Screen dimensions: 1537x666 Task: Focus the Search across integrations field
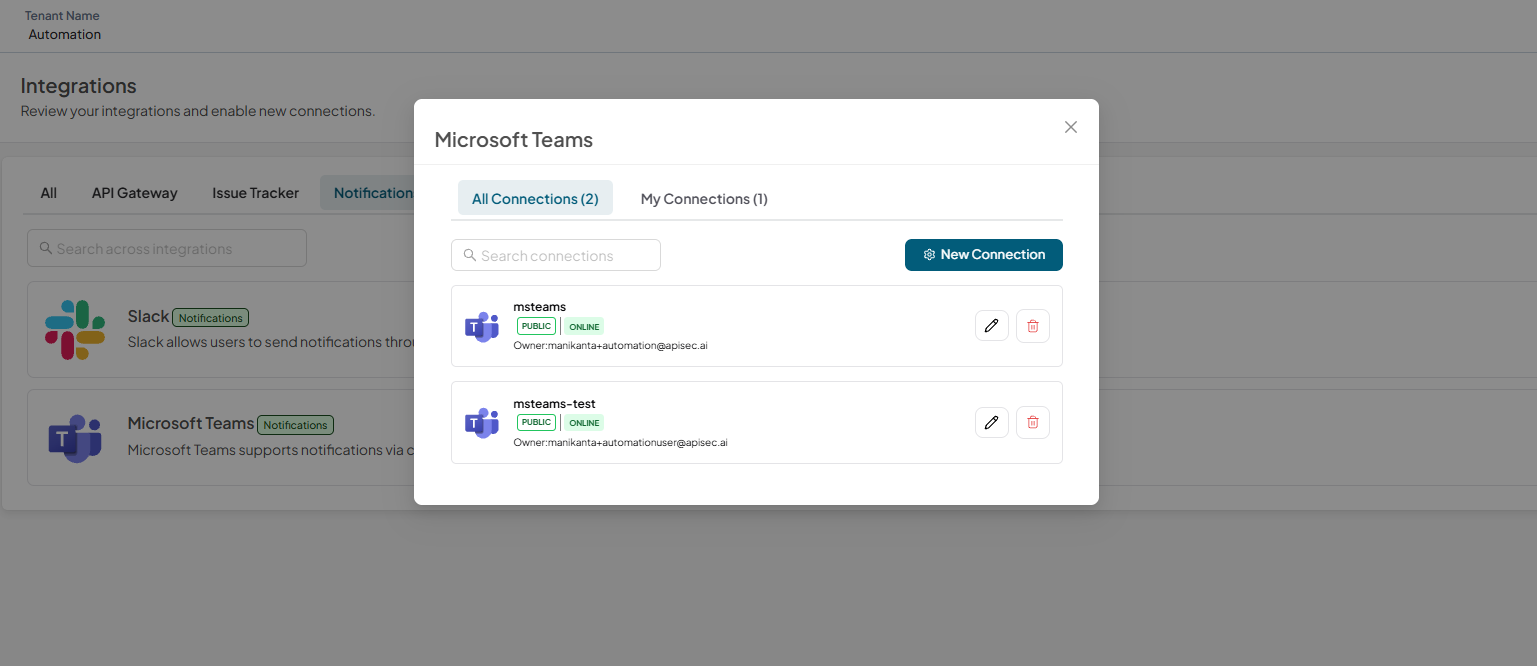coord(167,248)
